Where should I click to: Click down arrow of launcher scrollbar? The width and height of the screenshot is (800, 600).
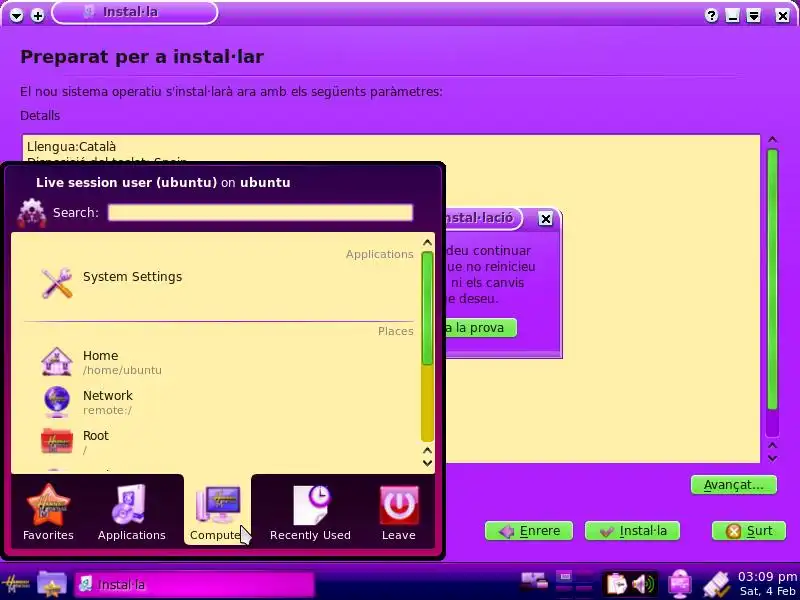coord(428,463)
